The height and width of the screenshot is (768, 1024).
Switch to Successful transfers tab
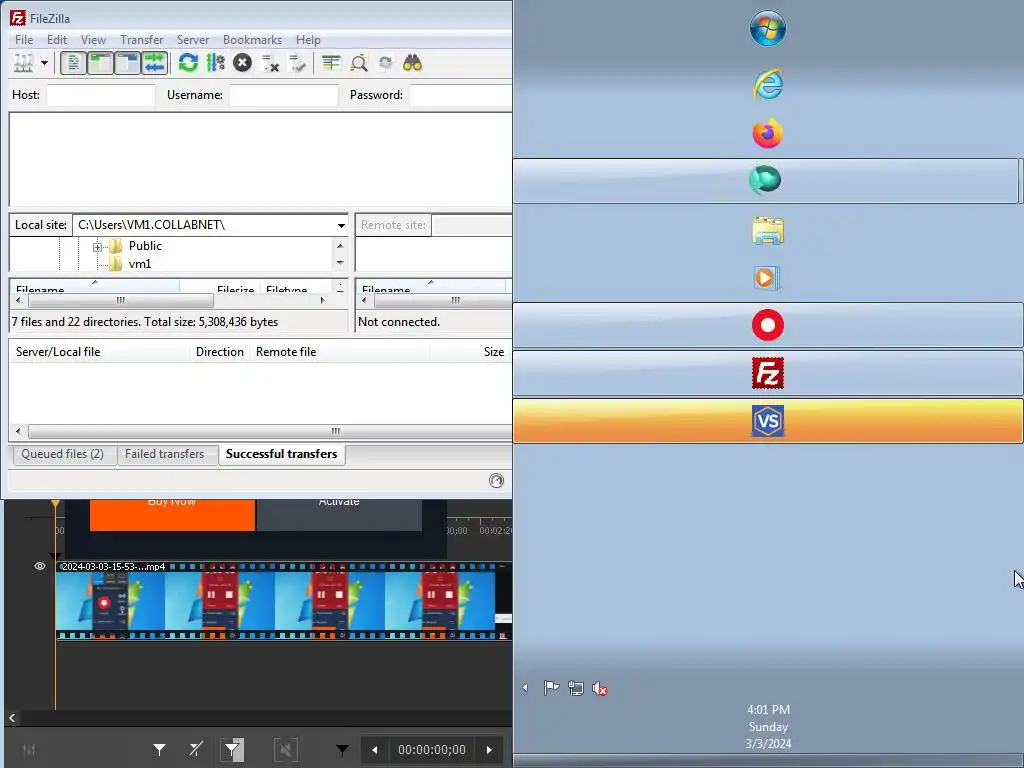tap(281, 454)
